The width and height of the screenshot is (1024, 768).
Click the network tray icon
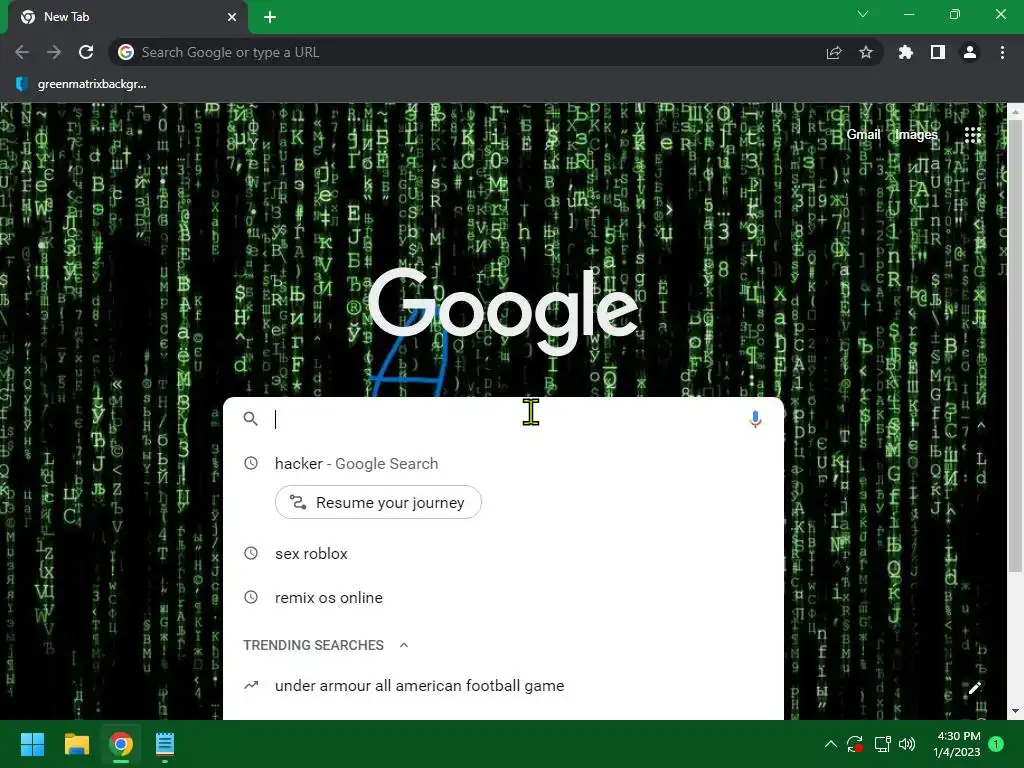(882, 744)
